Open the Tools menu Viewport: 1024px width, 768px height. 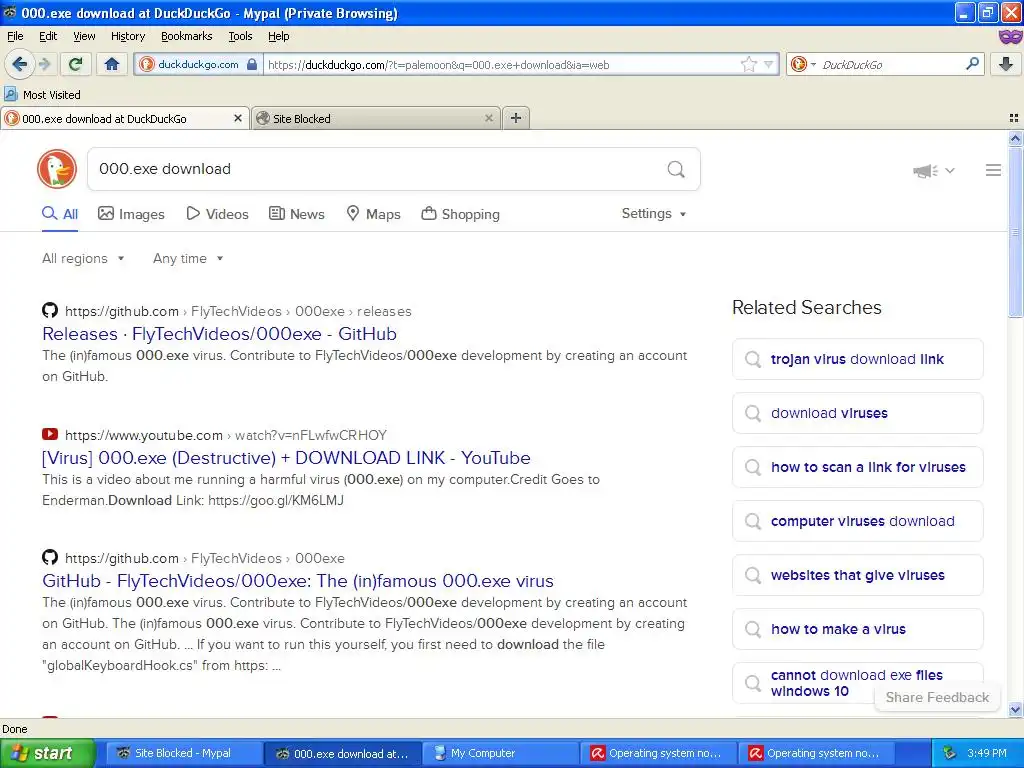coord(240,37)
